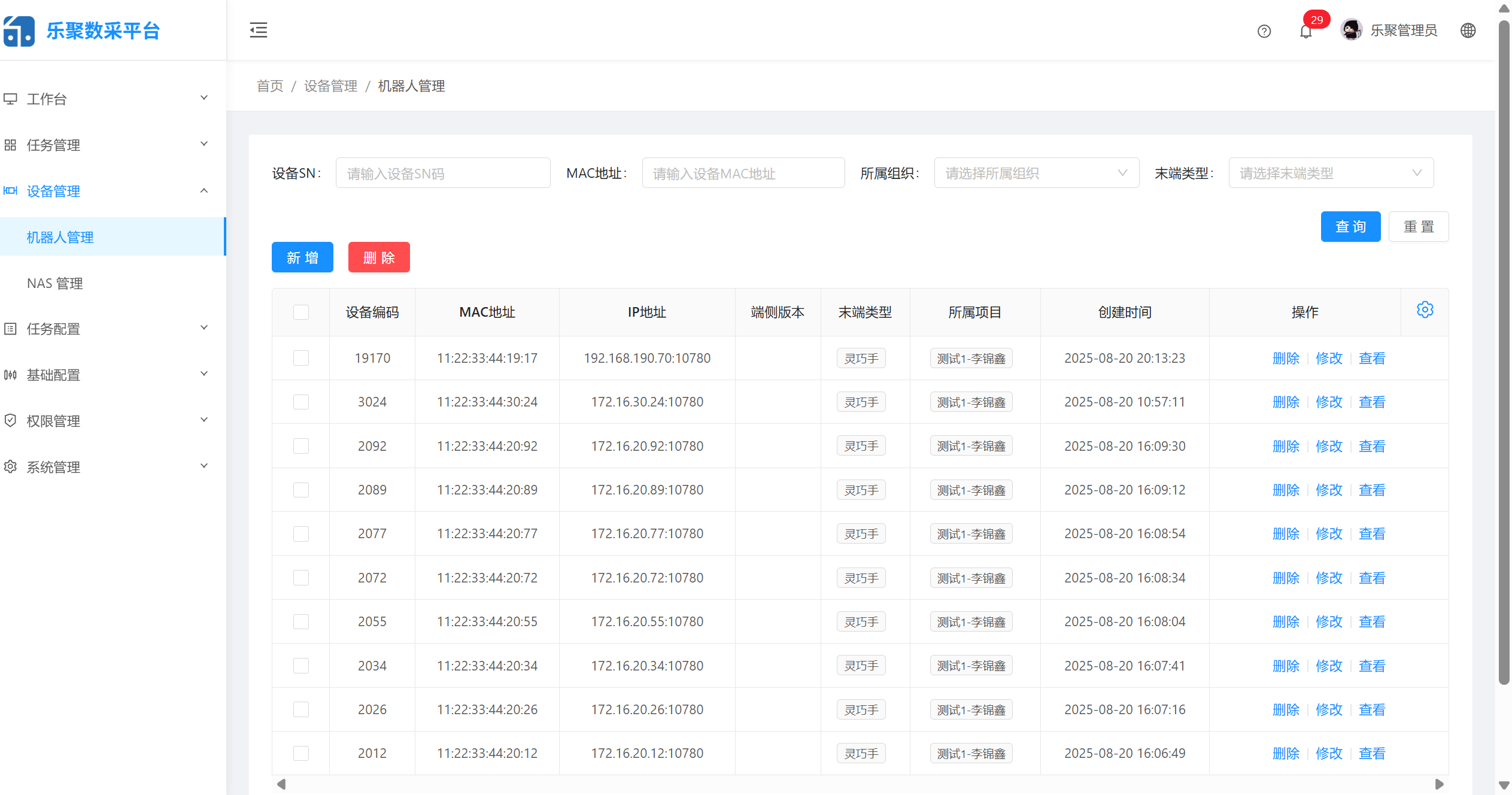
Task: Check the select-all checkbox in table header
Action: pos(301,312)
